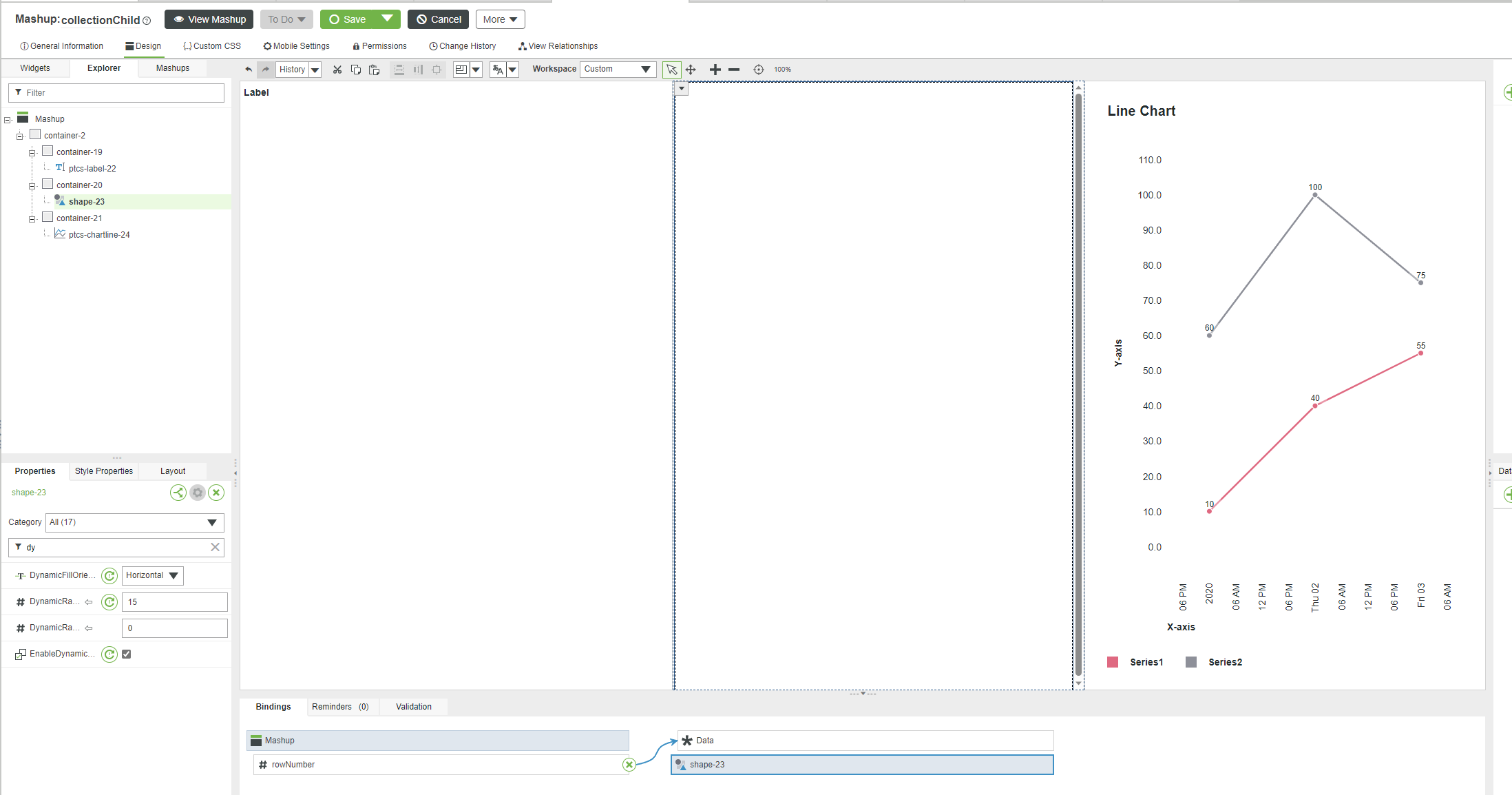Click the Copy icon in the toolbar
Viewport: 1512px width, 795px height.
(x=356, y=69)
